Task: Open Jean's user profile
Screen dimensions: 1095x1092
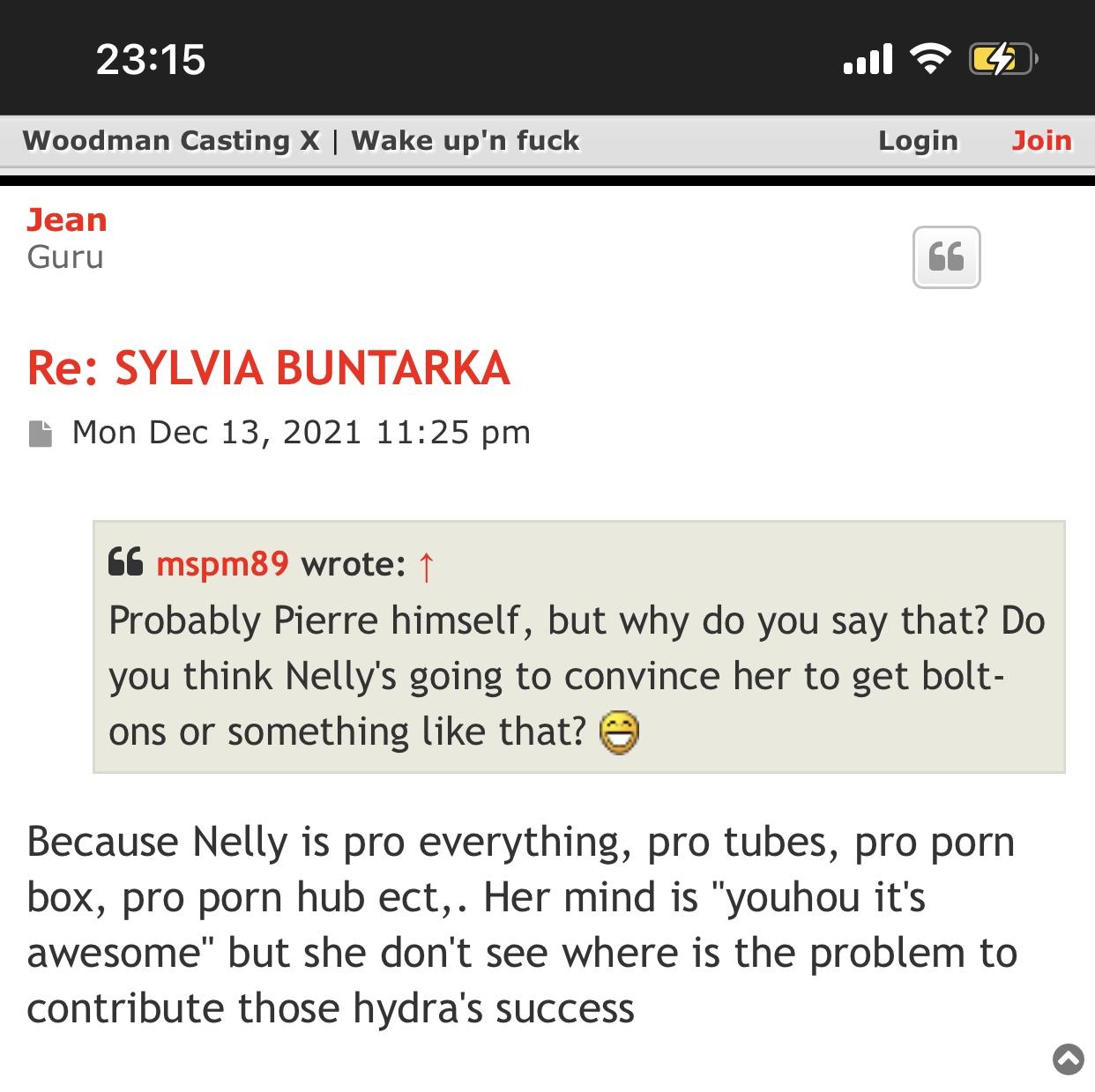Action: click(x=67, y=219)
